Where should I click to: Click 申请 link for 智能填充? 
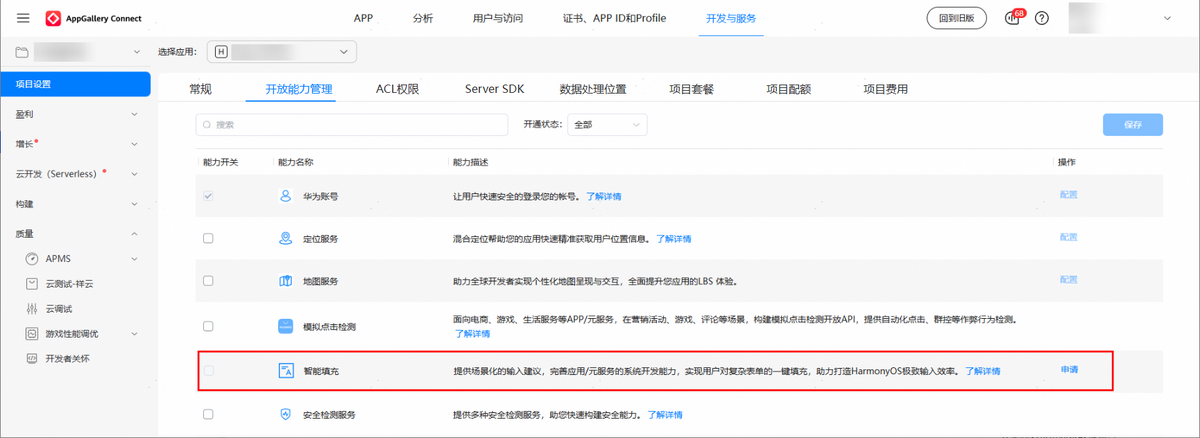1069,371
